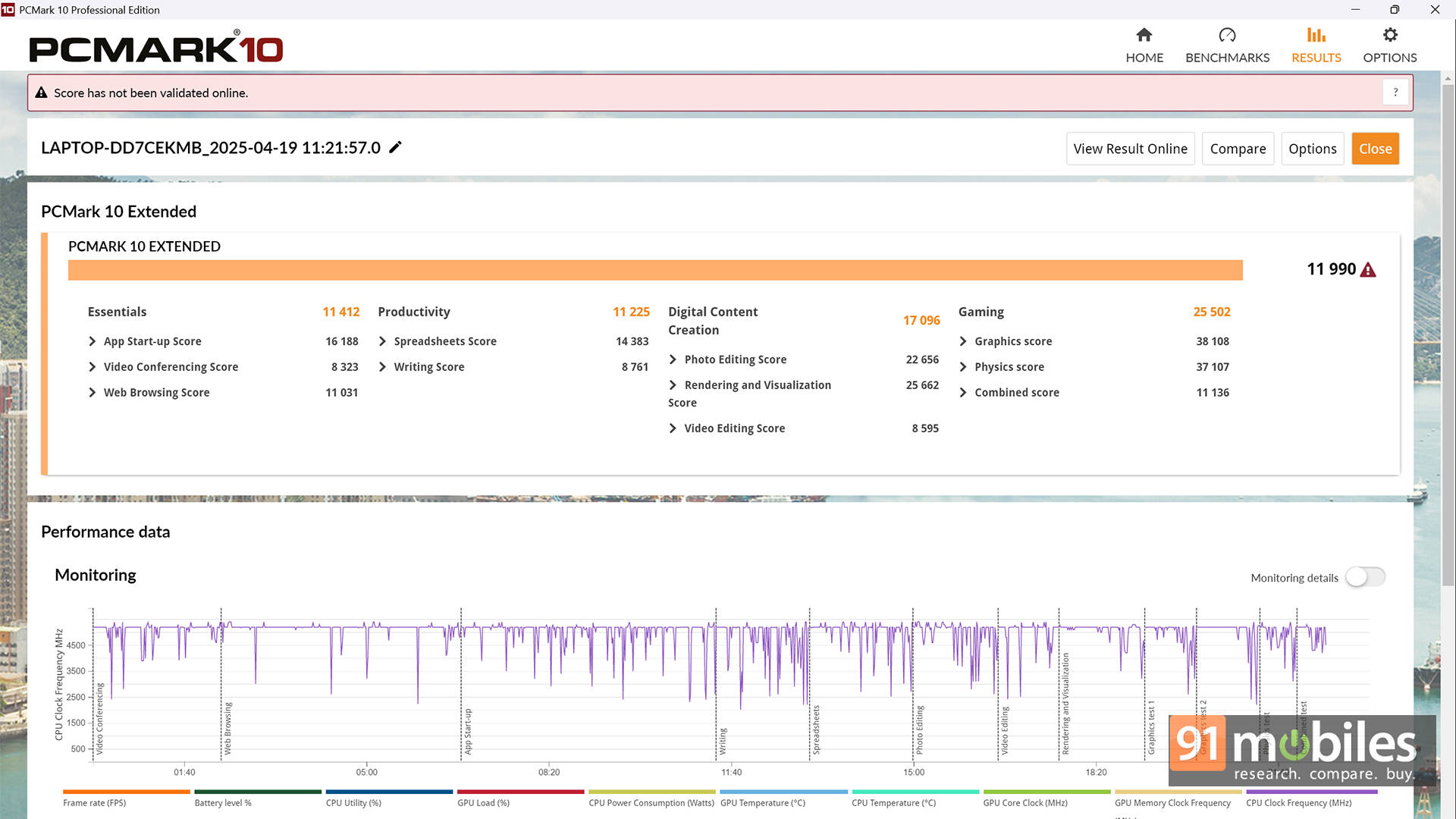Select GPU Load (%) legend swatch

[520, 792]
